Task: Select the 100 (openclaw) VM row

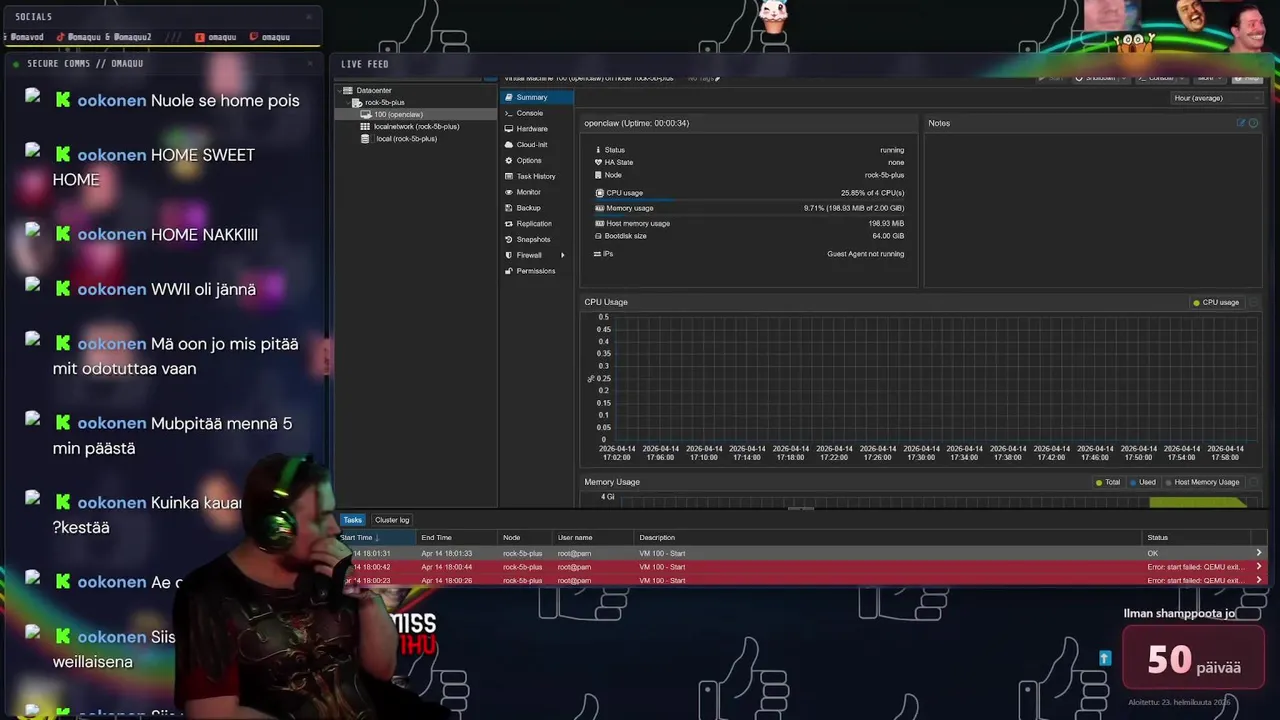Action: pos(416,115)
